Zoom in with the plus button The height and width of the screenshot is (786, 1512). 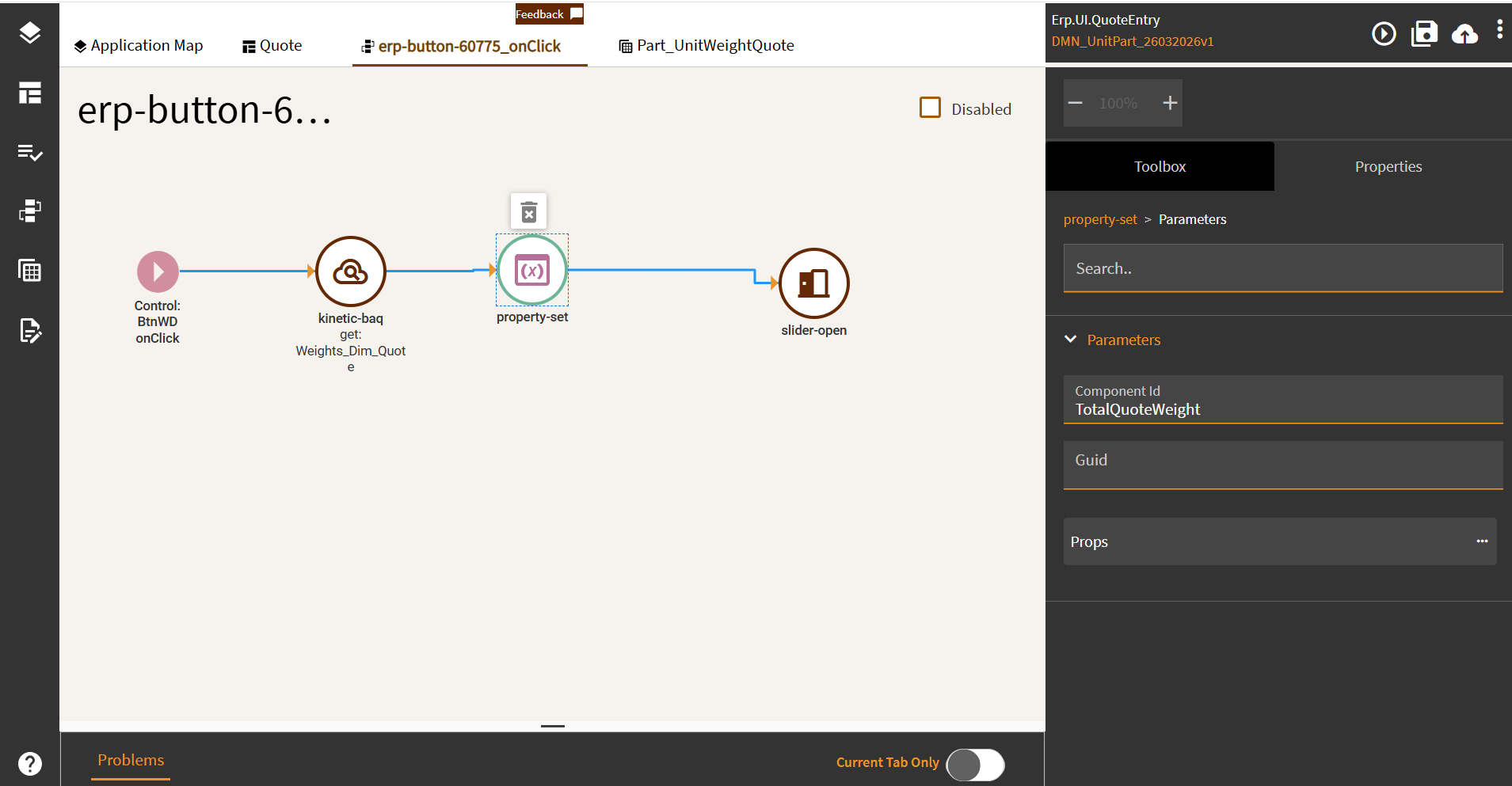click(1170, 103)
